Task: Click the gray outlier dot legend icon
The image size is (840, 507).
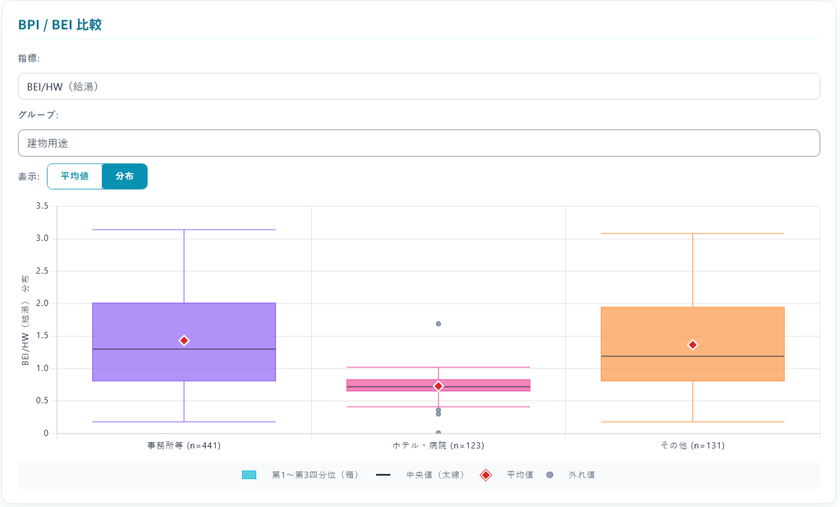Action: coord(550,475)
